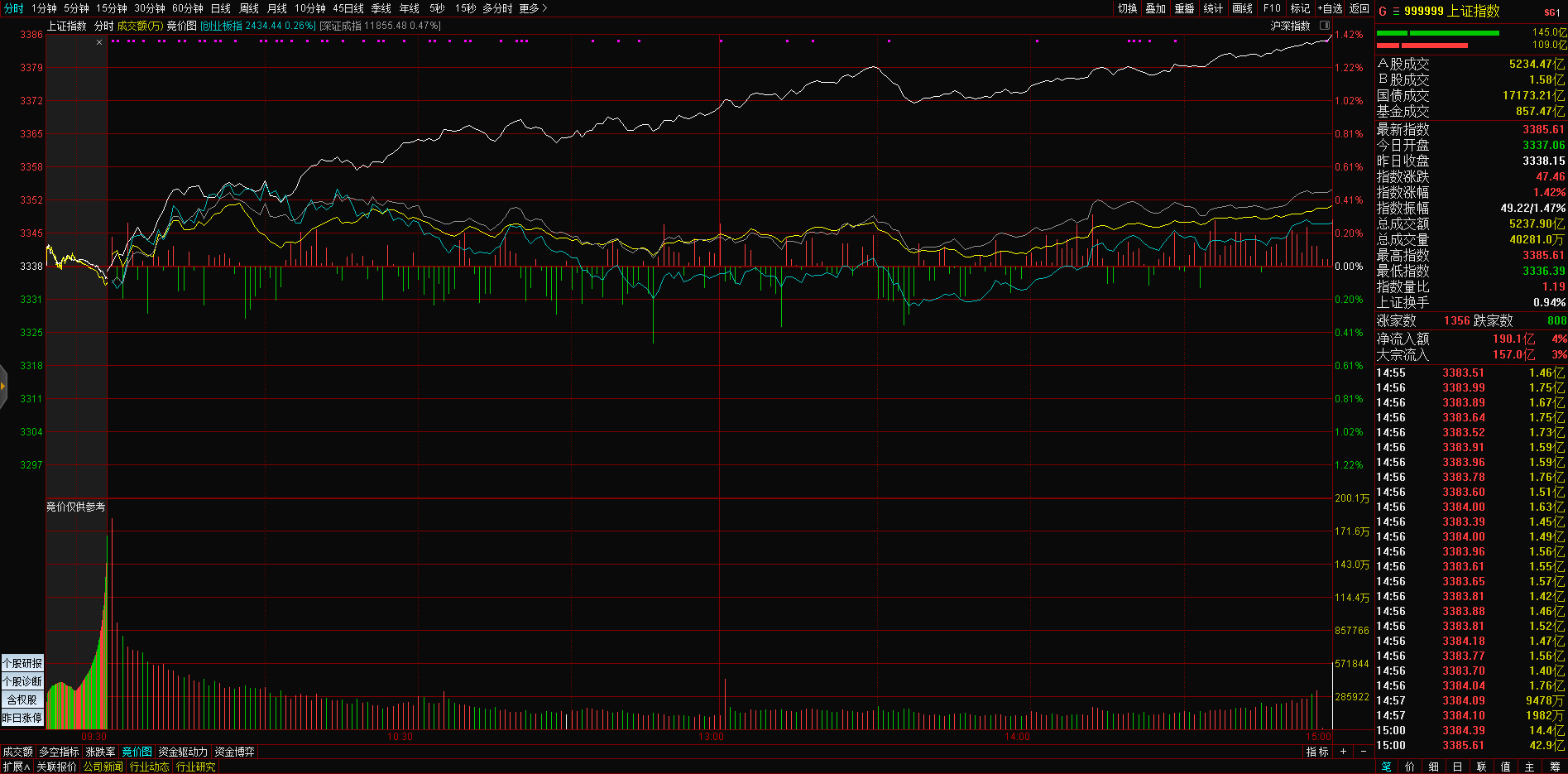1568x774 pixels.
Task: Switch to the 资金驱动力 indicator tab
Action: pos(183,752)
